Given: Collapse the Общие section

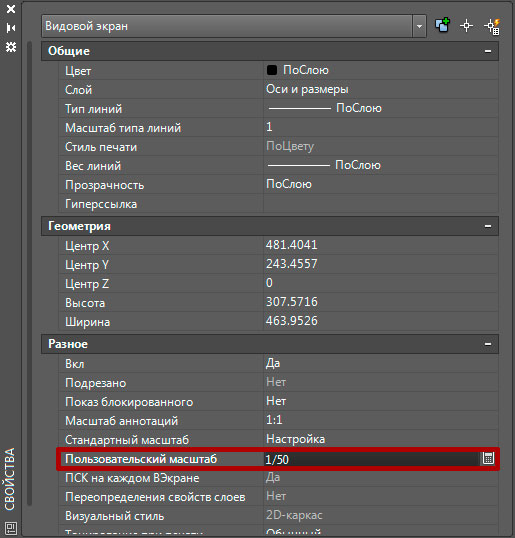Looking at the screenshot, I should pos(488,51).
